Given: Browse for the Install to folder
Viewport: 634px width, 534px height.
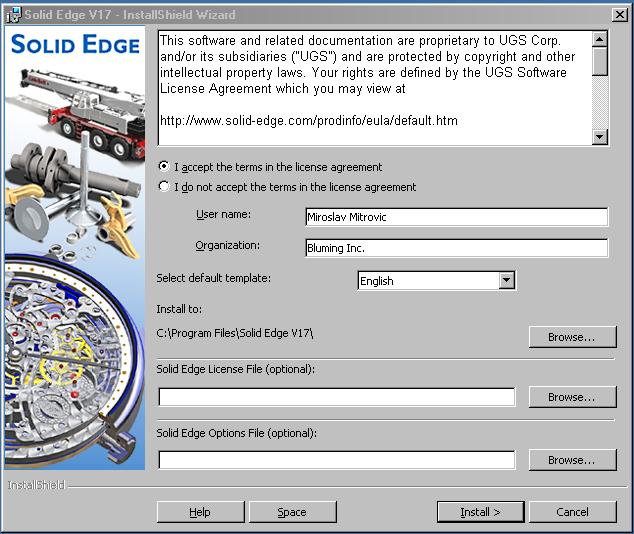Looking at the screenshot, I should (x=573, y=337).
